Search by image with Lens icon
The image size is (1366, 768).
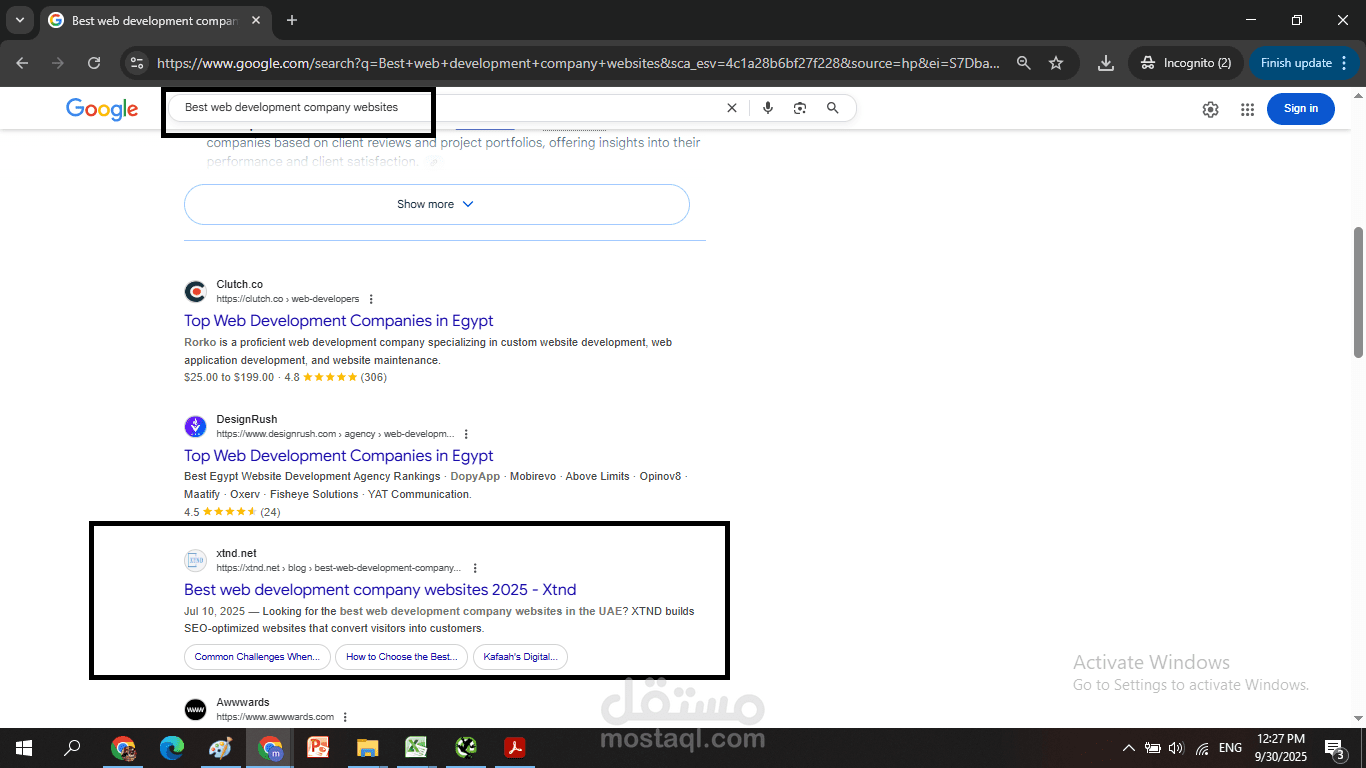(x=800, y=108)
